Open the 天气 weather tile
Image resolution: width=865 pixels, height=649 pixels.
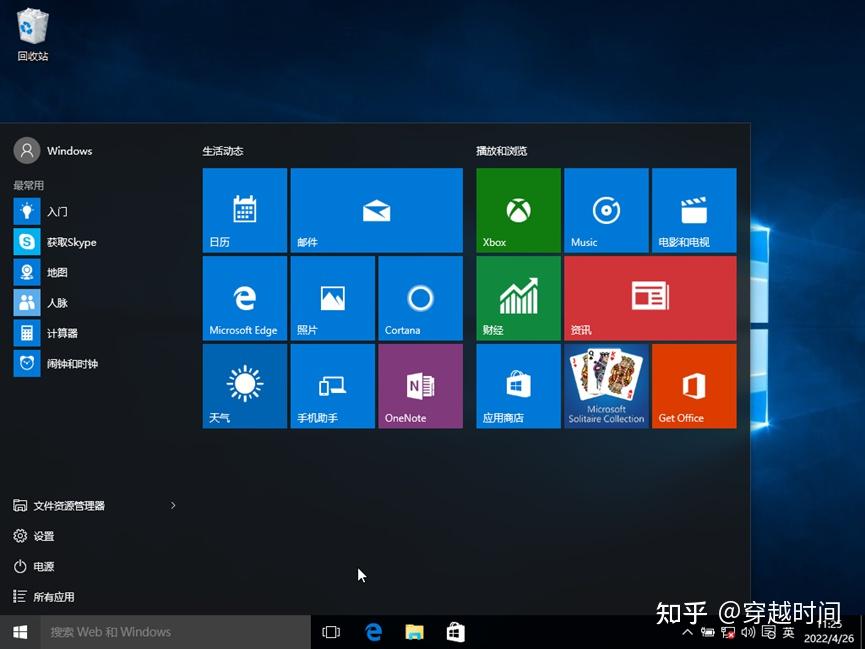(244, 386)
